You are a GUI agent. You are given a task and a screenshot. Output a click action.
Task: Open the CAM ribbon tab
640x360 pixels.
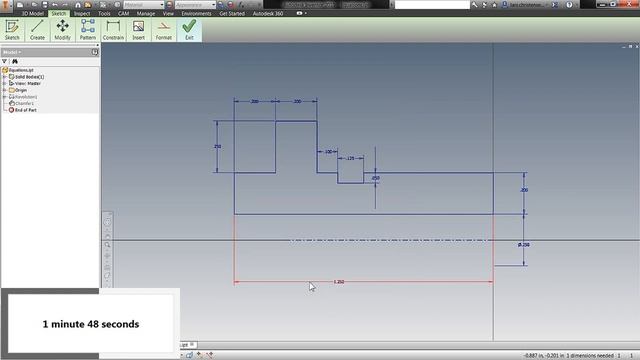123,13
